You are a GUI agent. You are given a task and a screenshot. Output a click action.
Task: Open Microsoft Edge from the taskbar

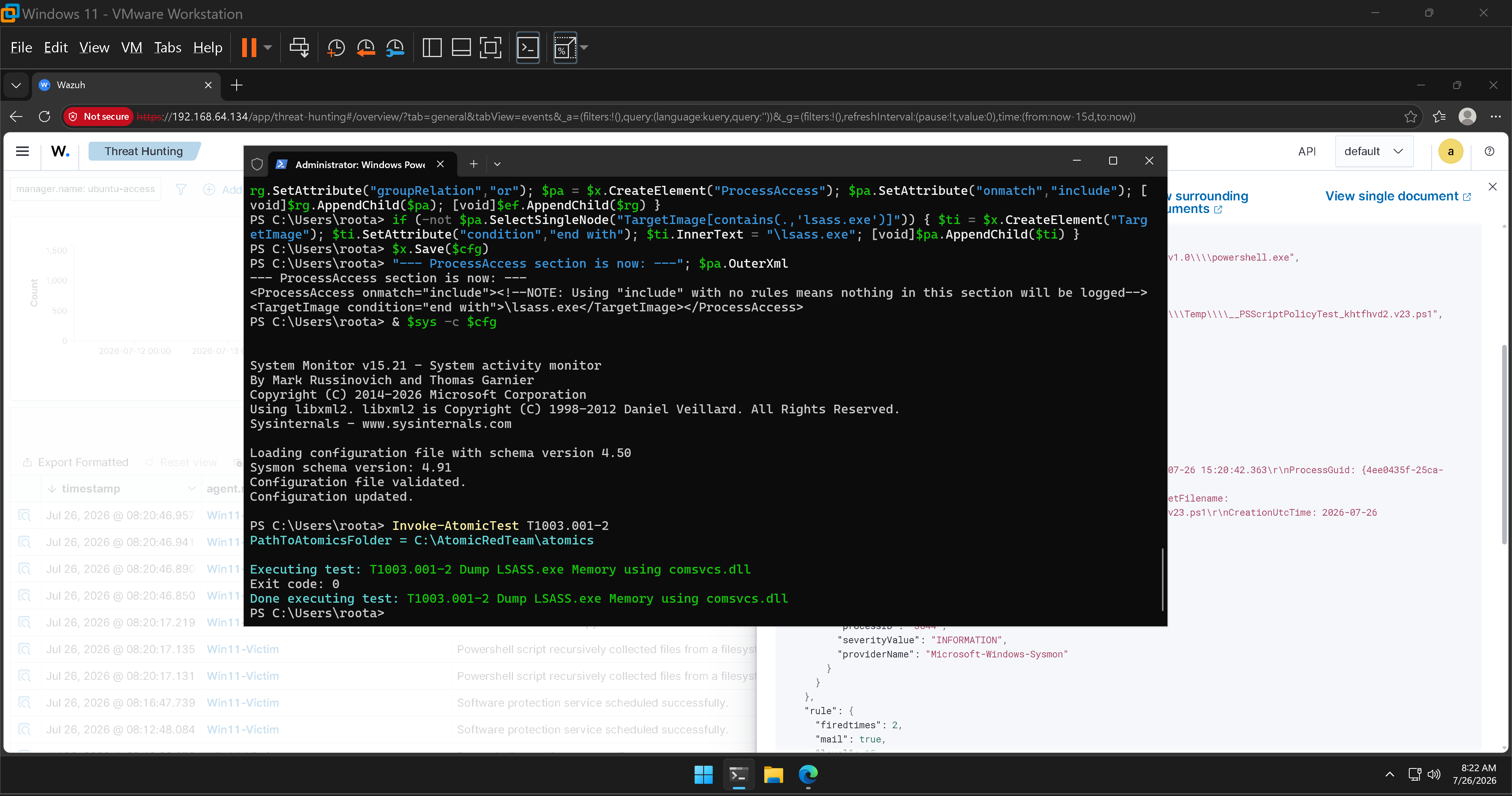(808, 775)
